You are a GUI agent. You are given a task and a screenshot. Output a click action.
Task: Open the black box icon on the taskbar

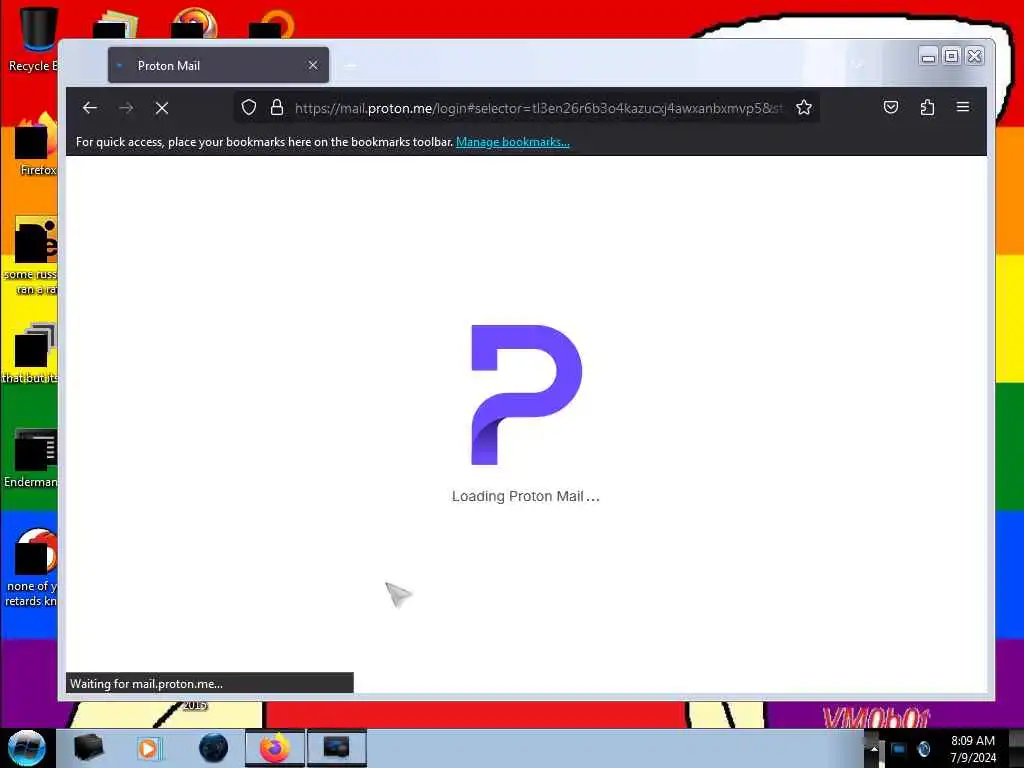tap(88, 748)
